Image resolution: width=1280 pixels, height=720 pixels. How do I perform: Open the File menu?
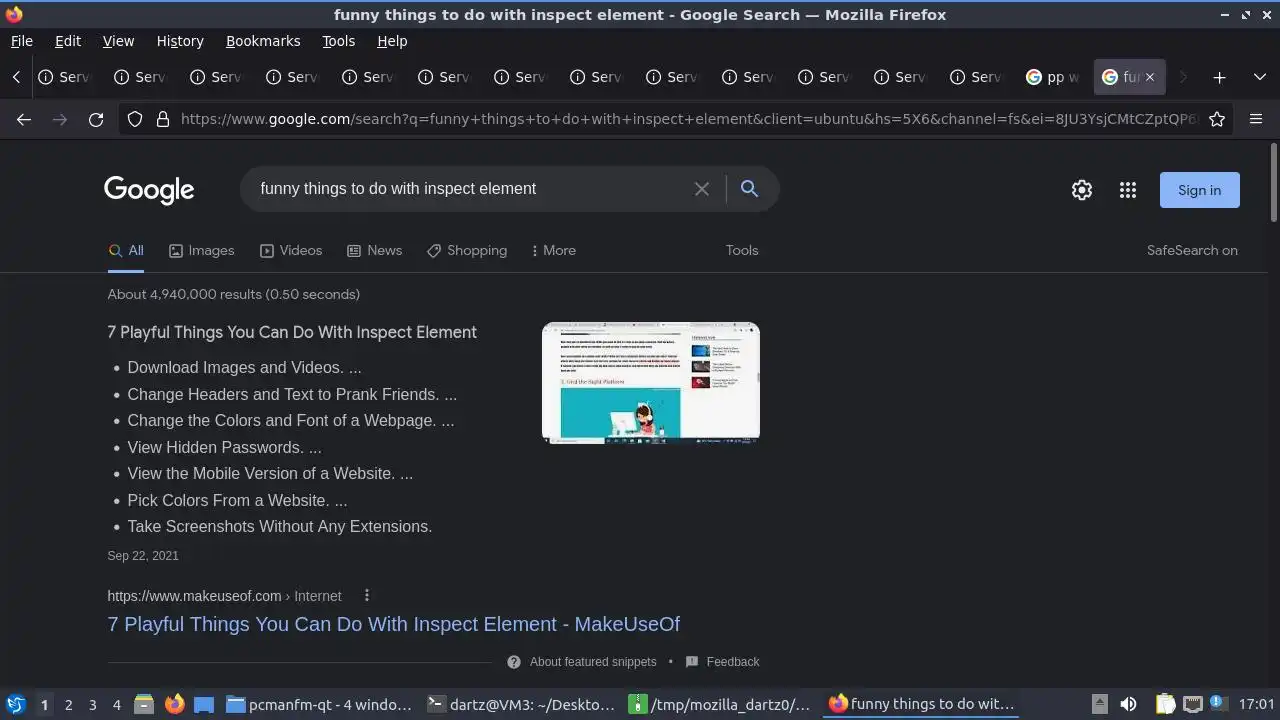point(21,41)
